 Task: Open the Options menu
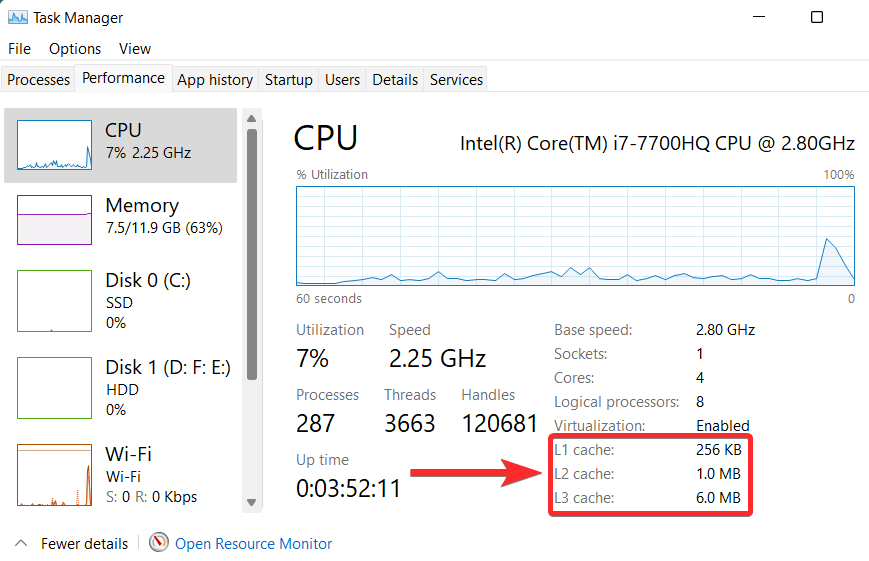tap(75, 48)
